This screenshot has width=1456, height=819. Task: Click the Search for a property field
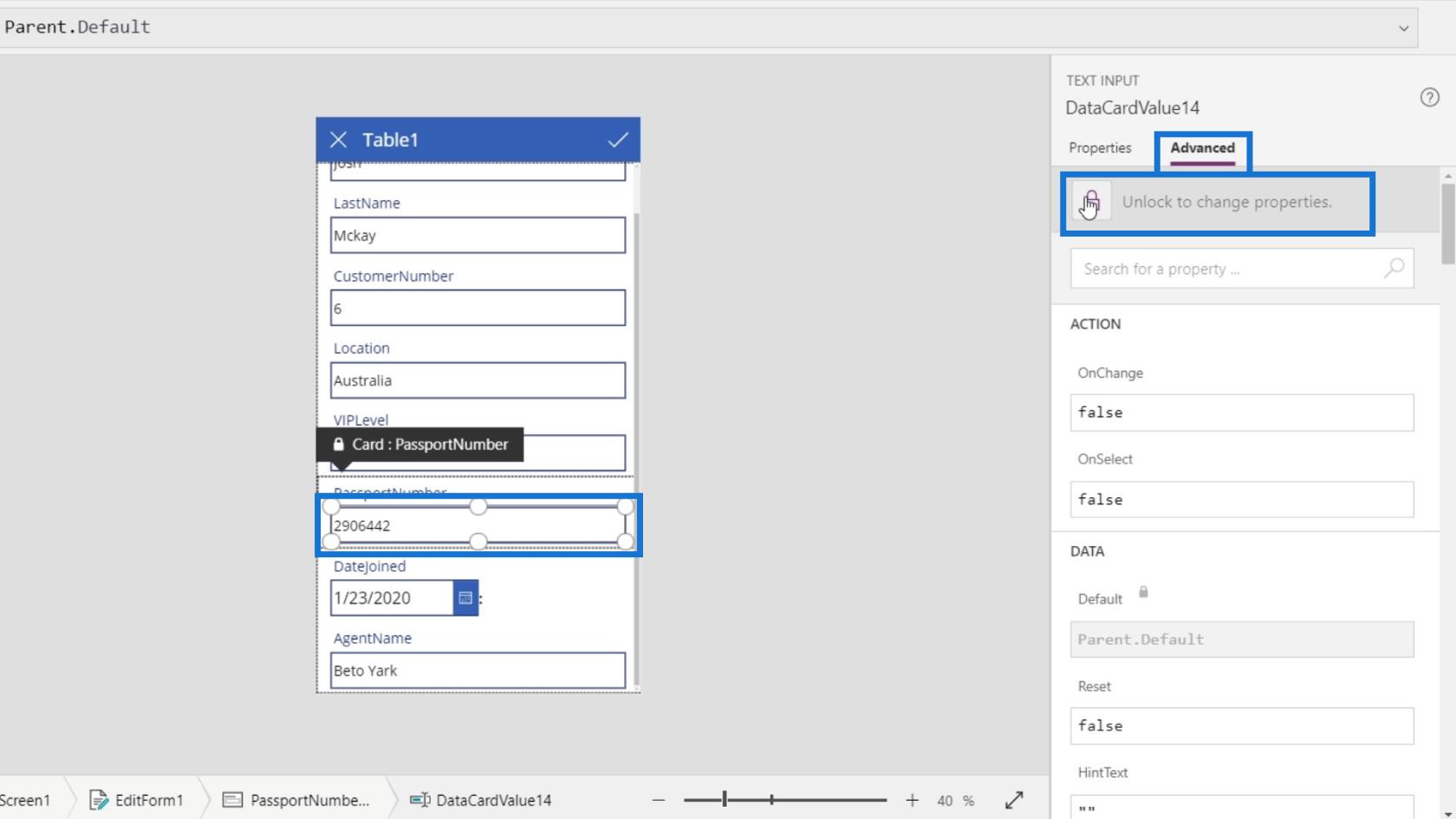(1242, 269)
